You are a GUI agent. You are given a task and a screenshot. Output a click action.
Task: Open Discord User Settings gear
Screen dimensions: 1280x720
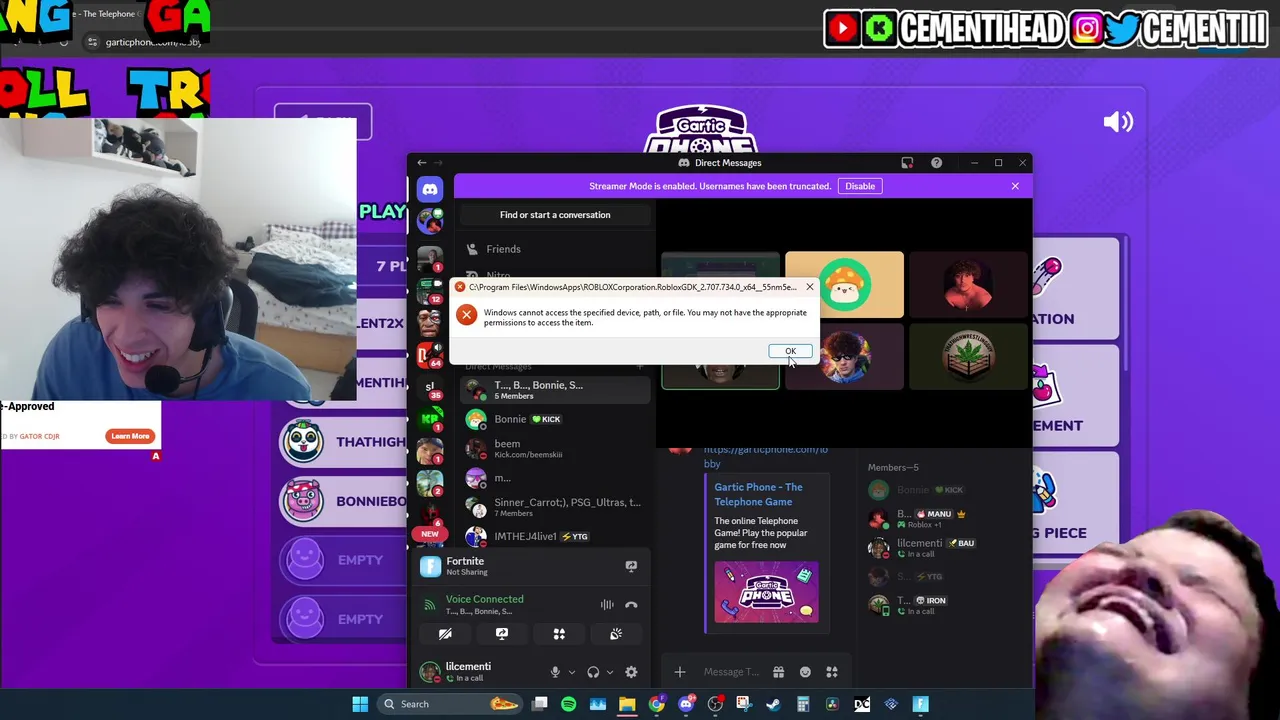tap(631, 672)
